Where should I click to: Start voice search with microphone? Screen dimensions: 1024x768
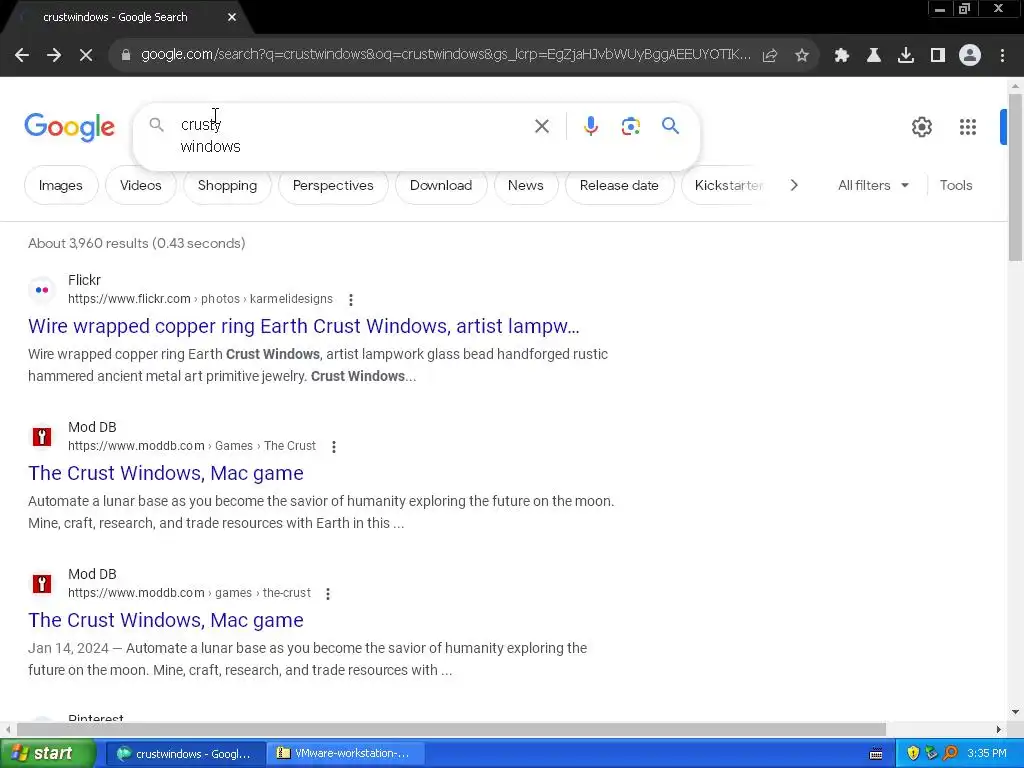pyautogui.click(x=590, y=126)
